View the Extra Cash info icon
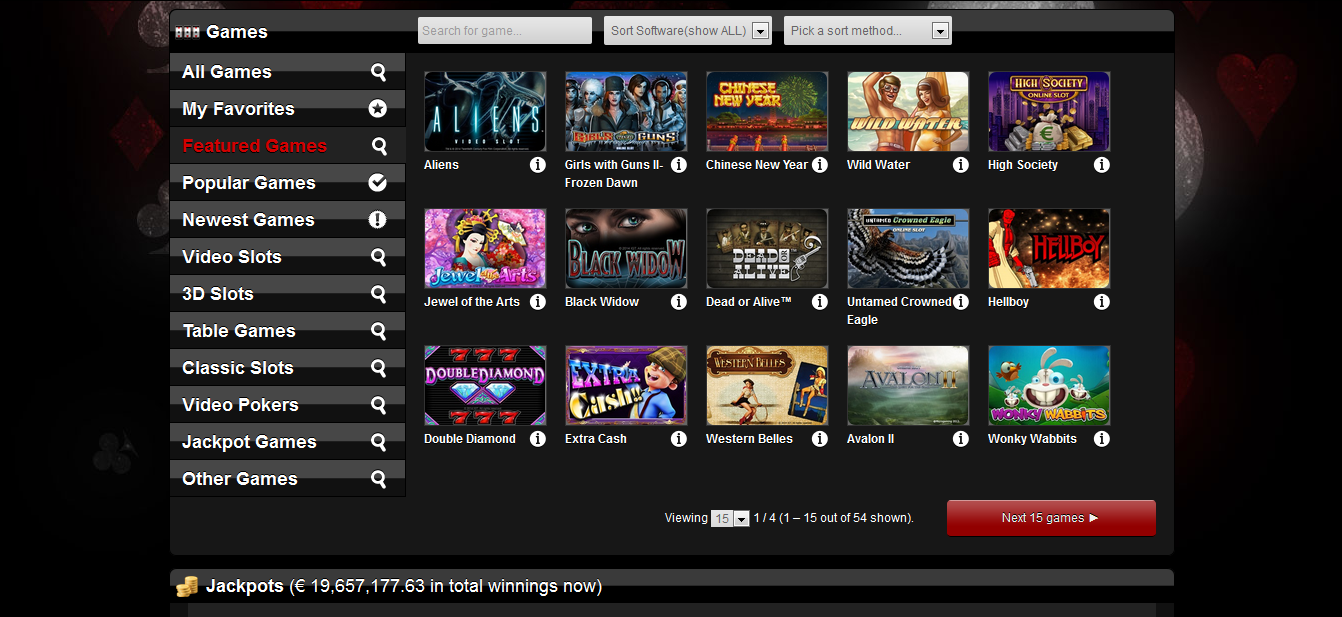Screen dimensions: 1342x617 pyautogui.click(x=679, y=439)
